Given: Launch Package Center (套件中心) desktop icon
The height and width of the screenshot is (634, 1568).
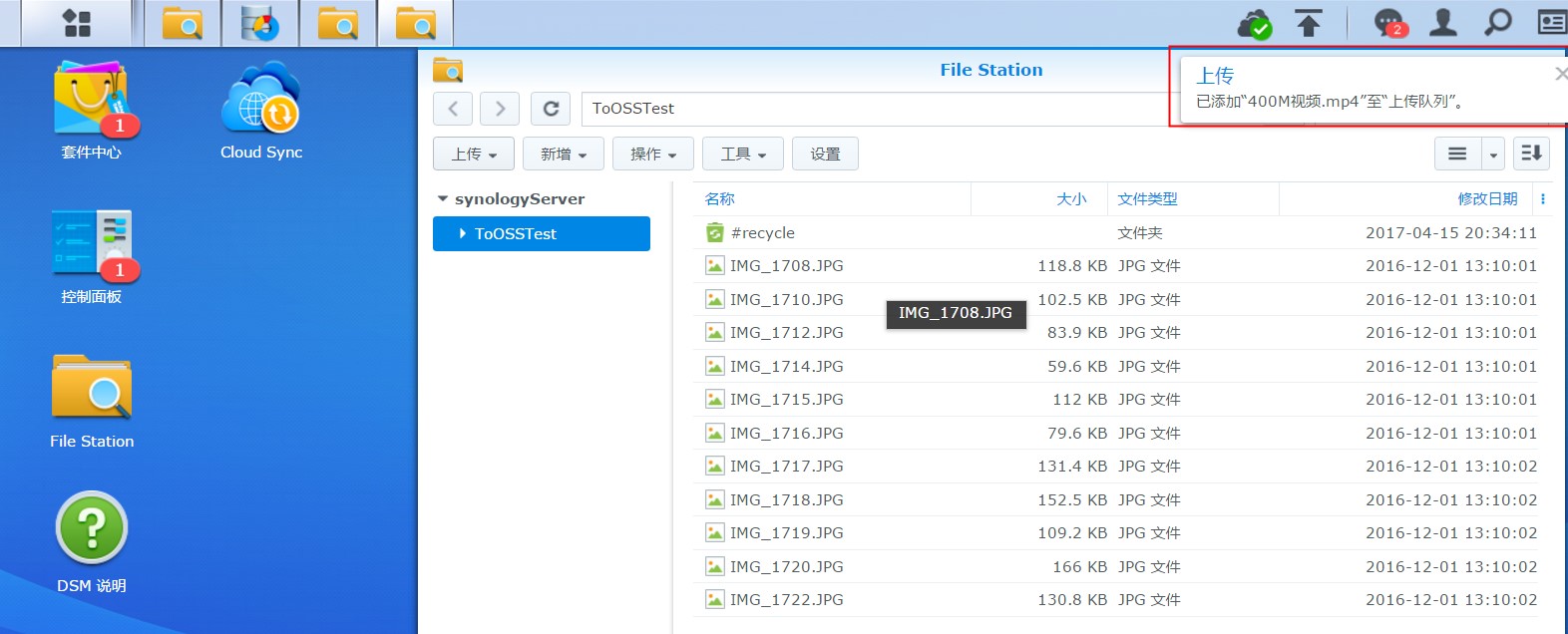Looking at the screenshot, I should coord(92,111).
